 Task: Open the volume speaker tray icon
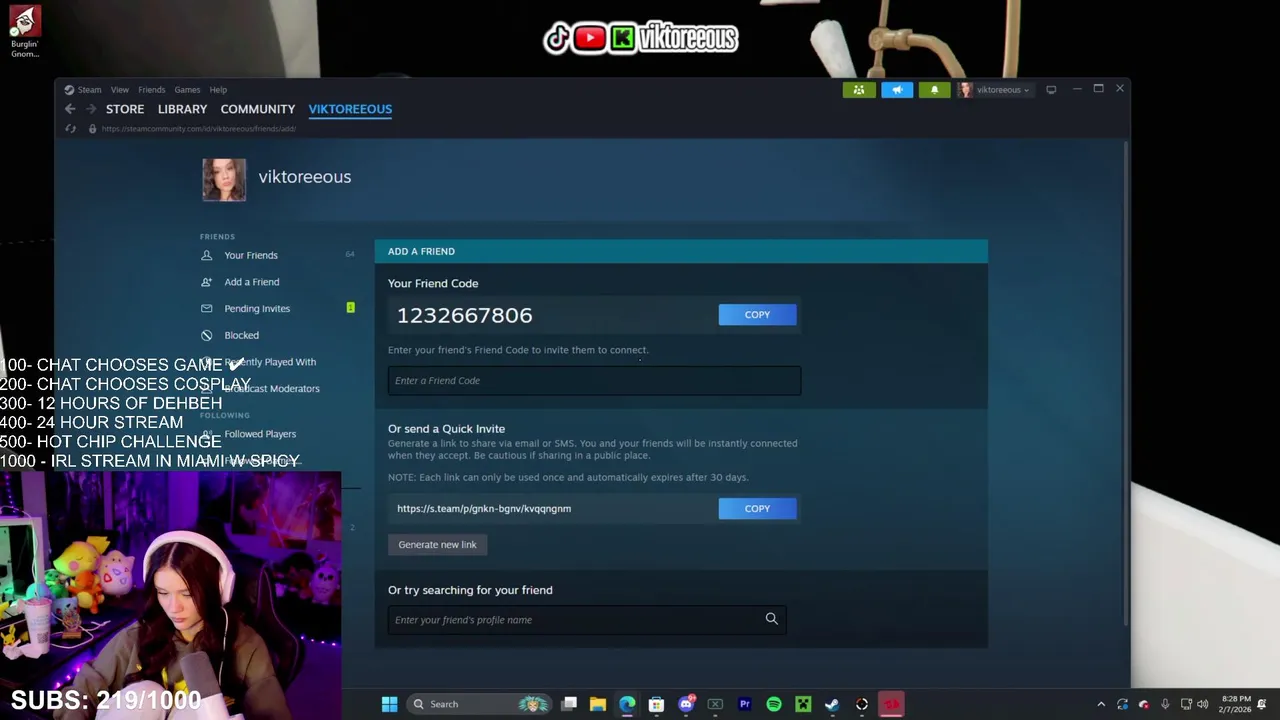[1203, 704]
